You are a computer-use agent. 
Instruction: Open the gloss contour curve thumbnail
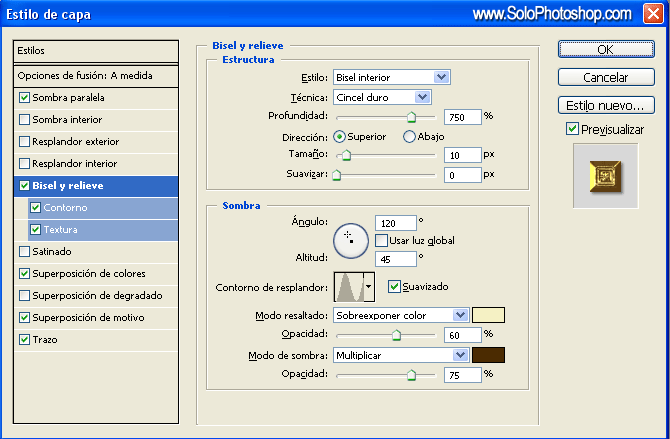[x=347, y=287]
